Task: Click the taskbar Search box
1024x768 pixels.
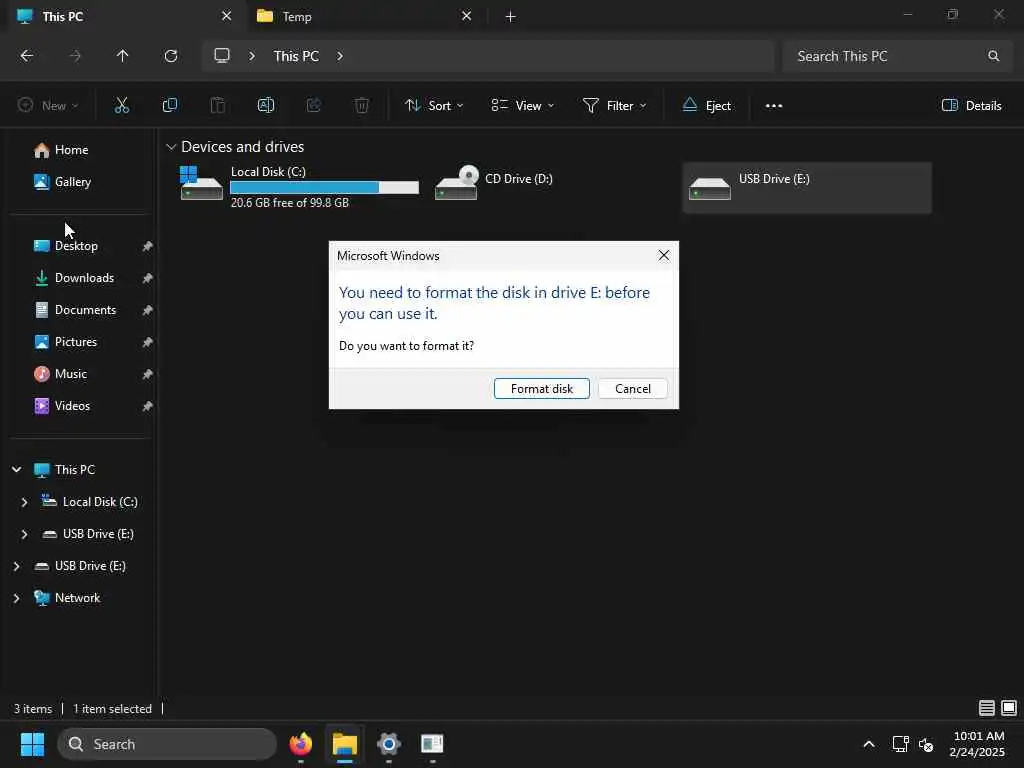Action: click(x=167, y=744)
